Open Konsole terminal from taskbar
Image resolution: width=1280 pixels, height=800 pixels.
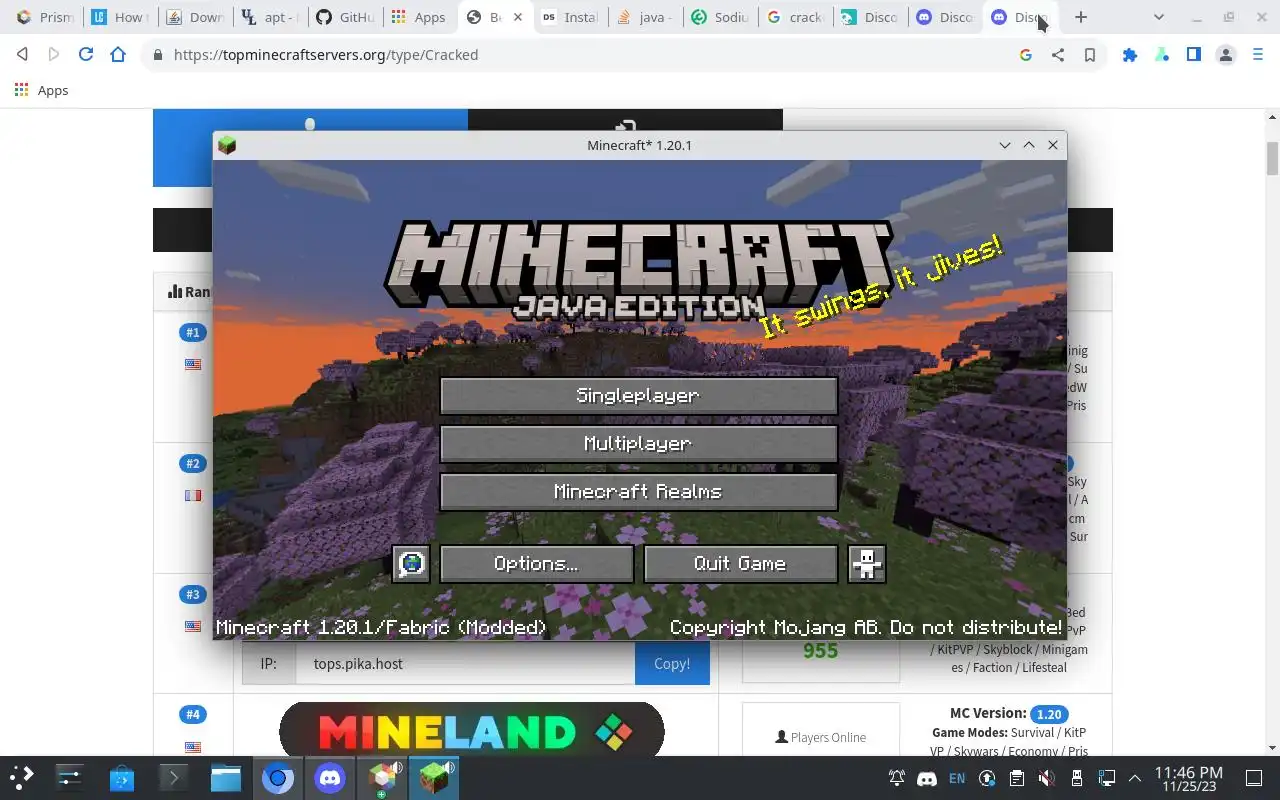point(174,777)
